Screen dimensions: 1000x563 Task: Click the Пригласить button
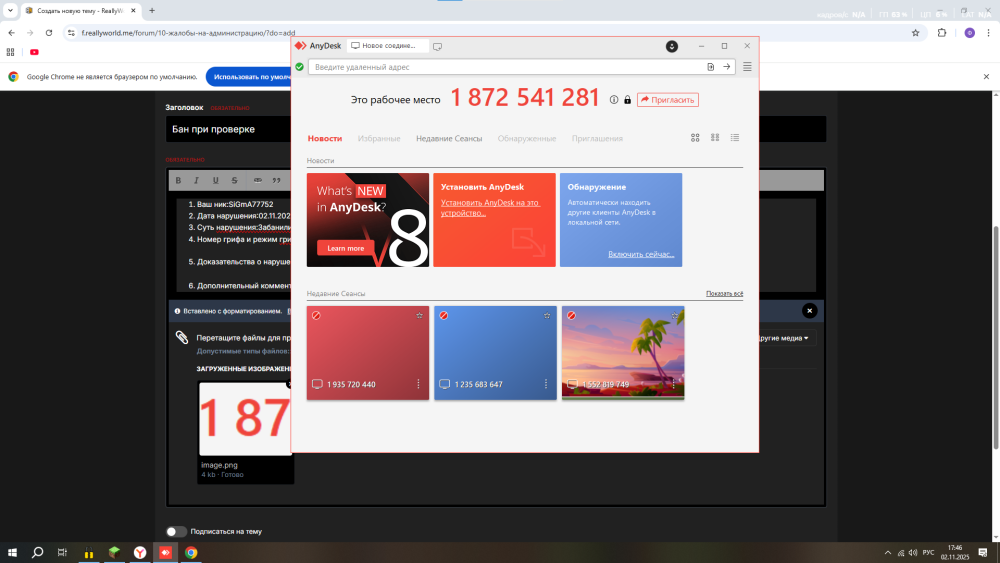click(x=668, y=100)
